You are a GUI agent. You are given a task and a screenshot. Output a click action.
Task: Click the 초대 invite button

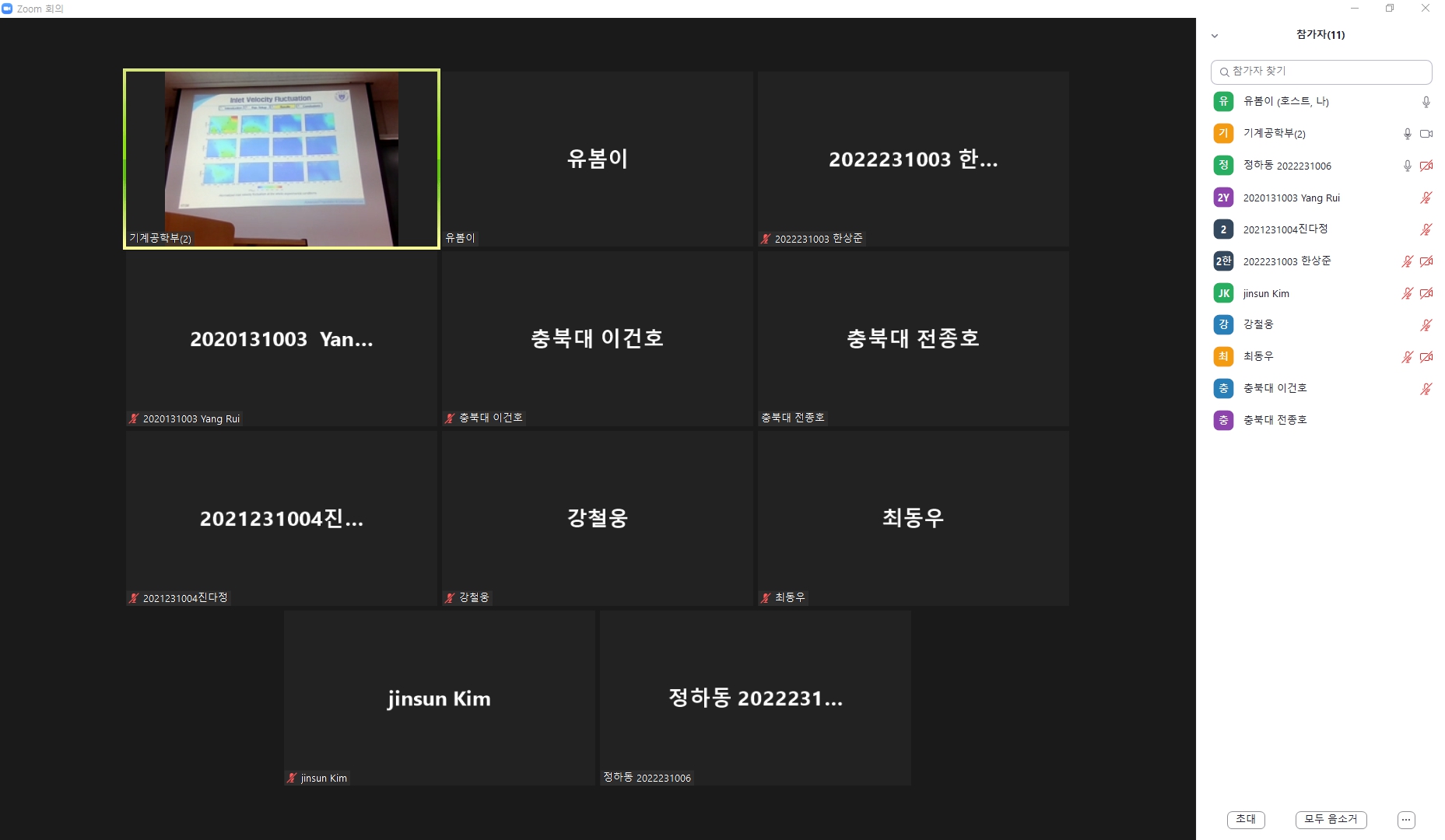pos(1246,820)
